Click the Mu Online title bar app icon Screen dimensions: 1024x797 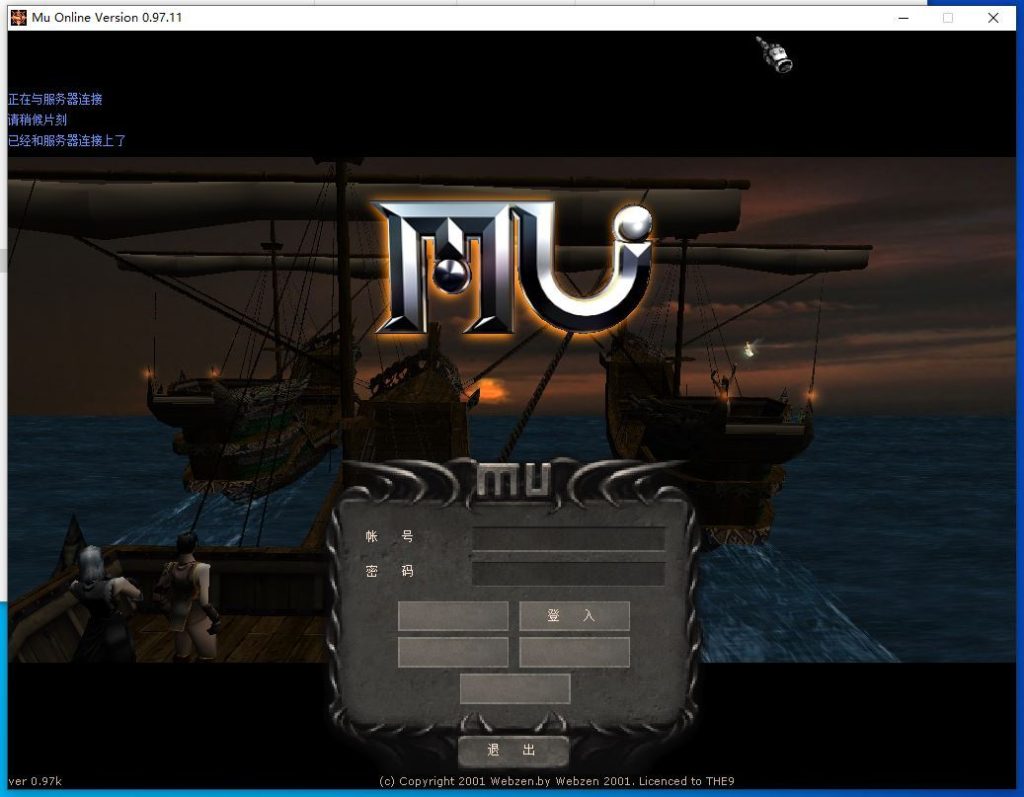point(19,17)
